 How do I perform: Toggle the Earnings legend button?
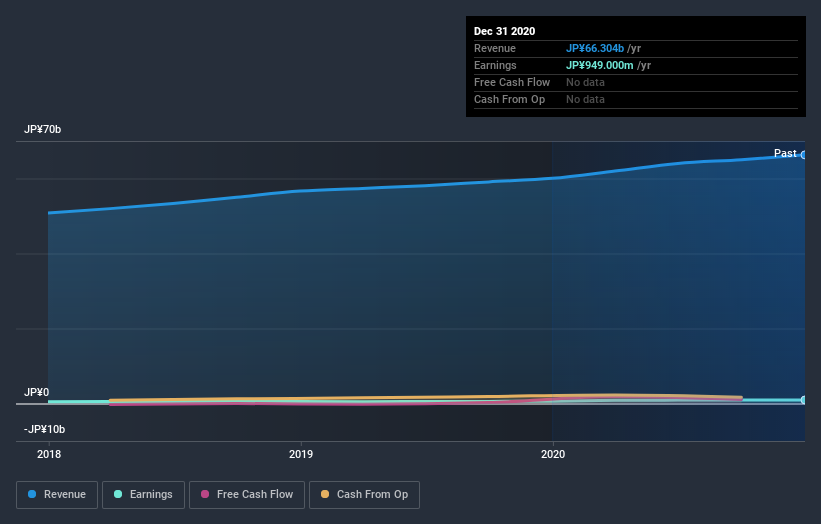pyautogui.click(x=143, y=495)
